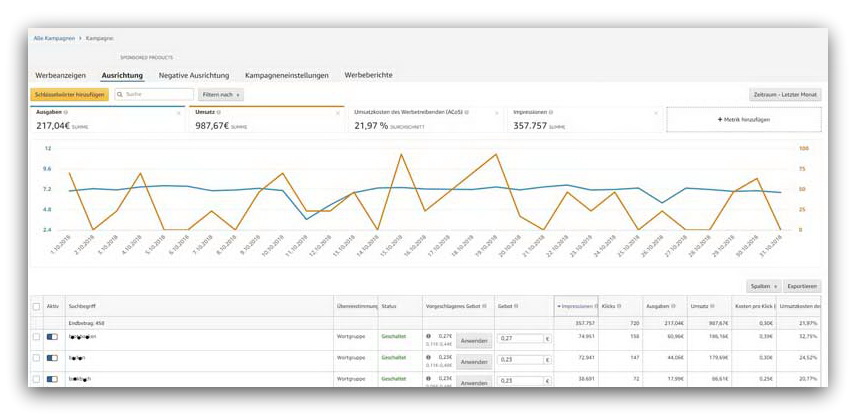Click the info icon in Klicks column header
Image resolution: width=856 pixels, height=415 pixels.
point(621,306)
